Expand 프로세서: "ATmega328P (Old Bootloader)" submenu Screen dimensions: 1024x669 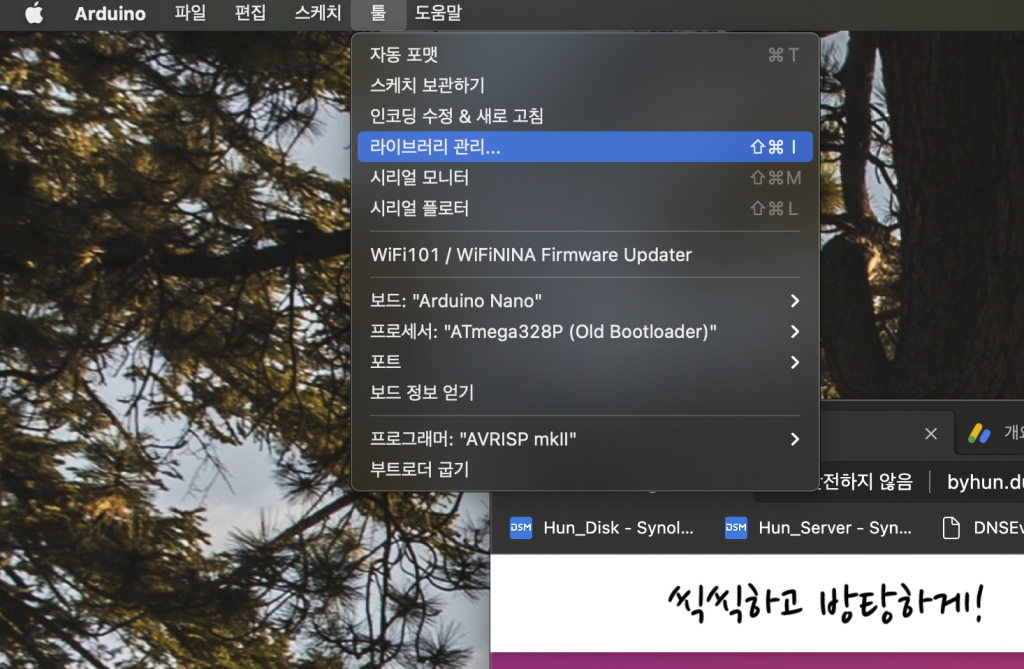pyautogui.click(x=585, y=332)
